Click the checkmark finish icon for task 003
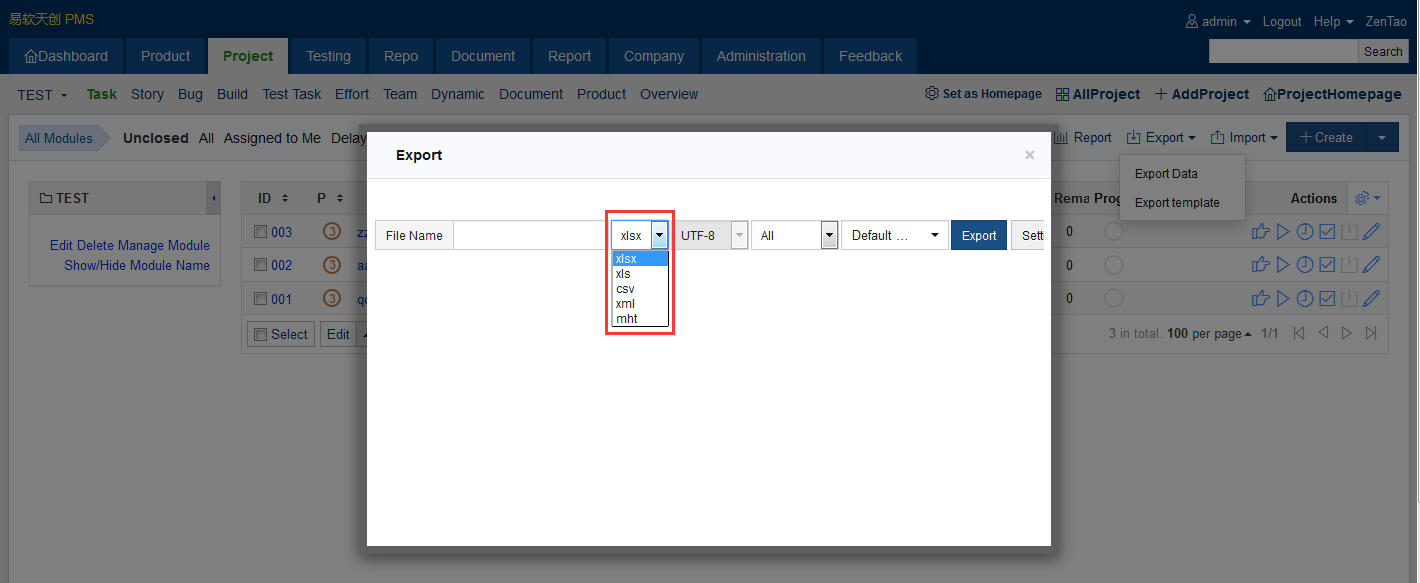The image size is (1420, 583). 1327,232
